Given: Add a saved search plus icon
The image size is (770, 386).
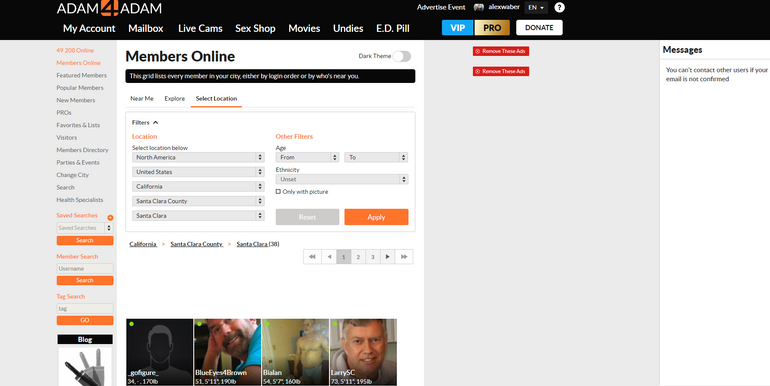Looking at the screenshot, I should coord(110,218).
